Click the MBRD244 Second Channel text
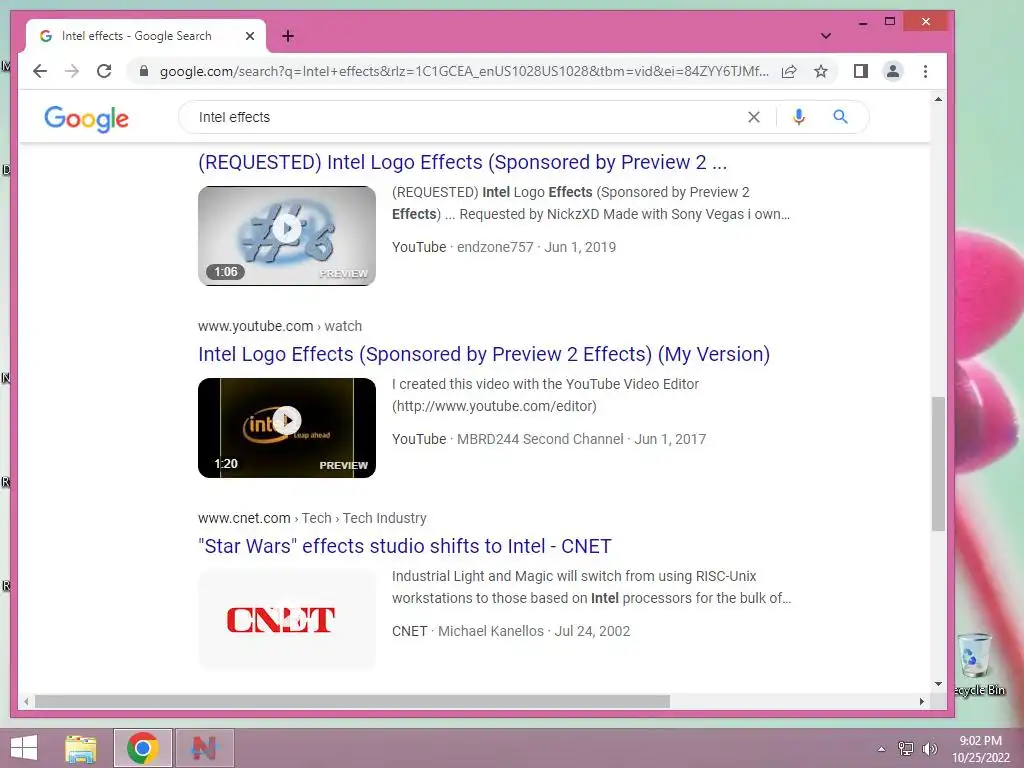This screenshot has width=1024, height=768. click(x=540, y=439)
